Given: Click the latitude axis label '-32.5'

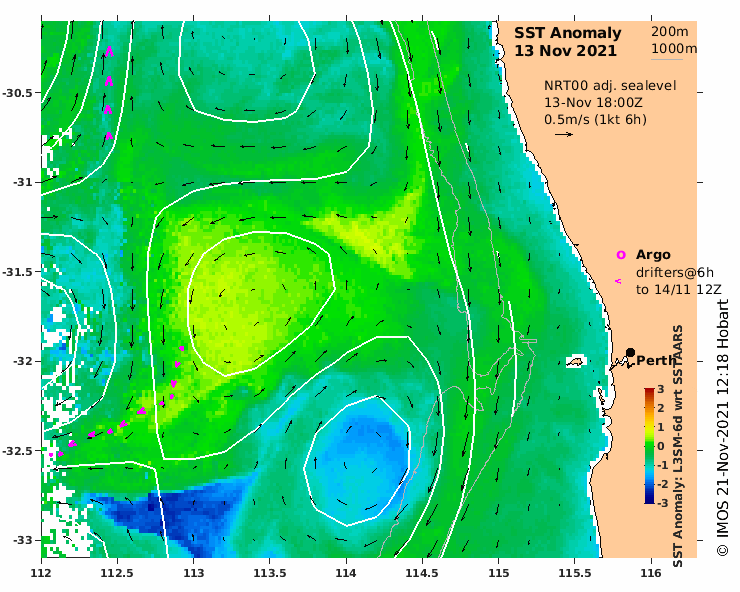Looking at the screenshot, I should pyautogui.click(x=18, y=451).
